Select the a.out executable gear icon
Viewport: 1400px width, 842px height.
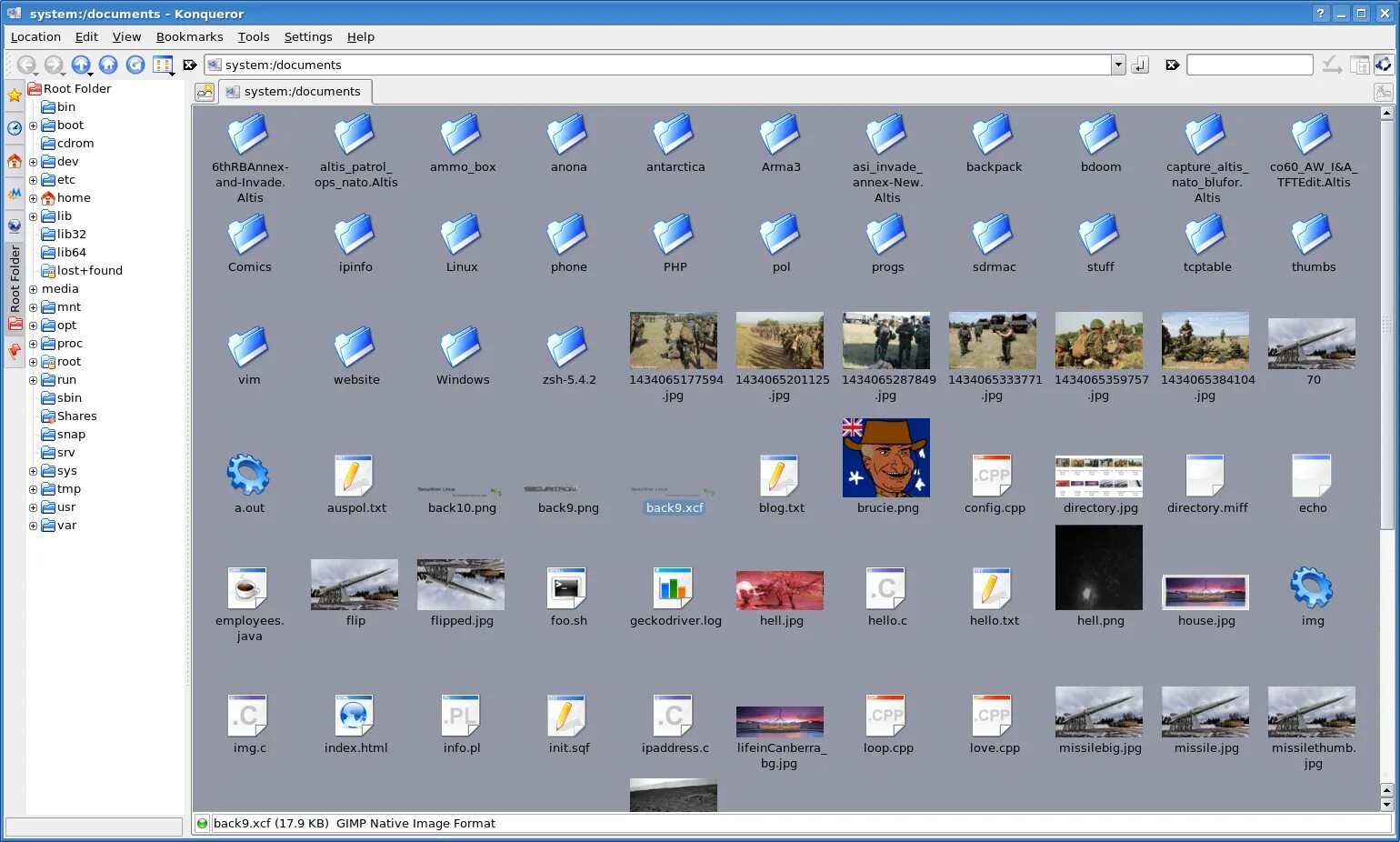(x=248, y=475)
